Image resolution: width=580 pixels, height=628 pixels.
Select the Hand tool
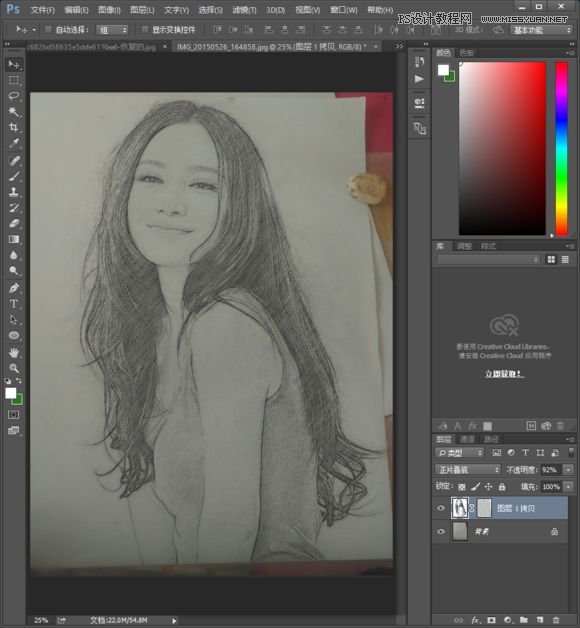pyautogui.click(x=14, y=352)
